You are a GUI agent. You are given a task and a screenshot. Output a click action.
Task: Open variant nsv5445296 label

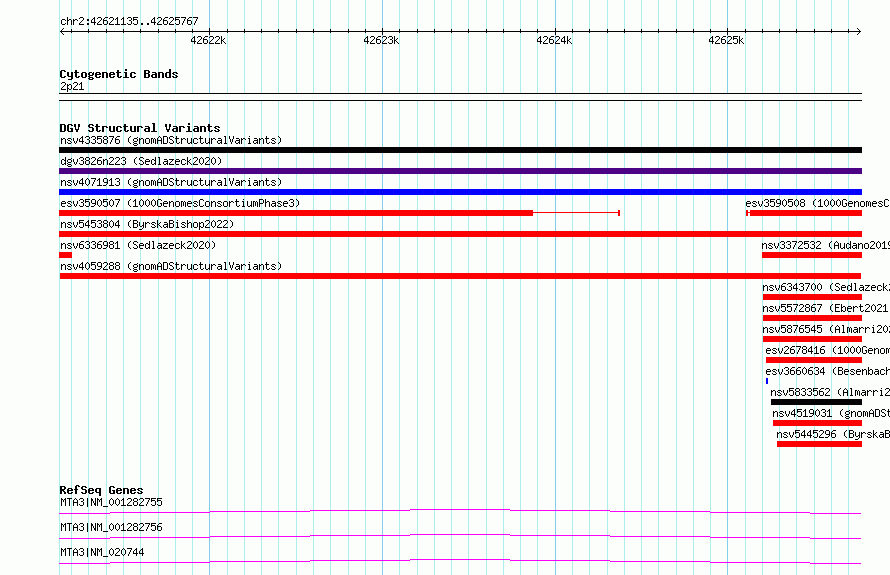click(x=833, y=434)
